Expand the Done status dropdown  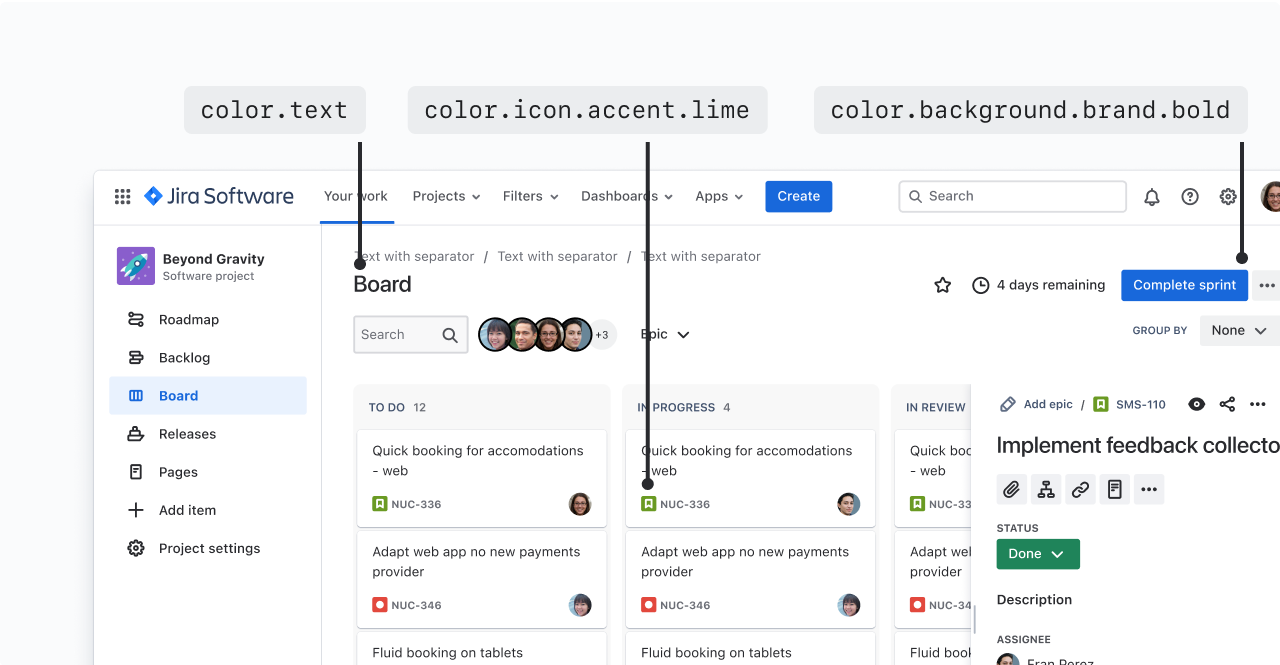1038,554
